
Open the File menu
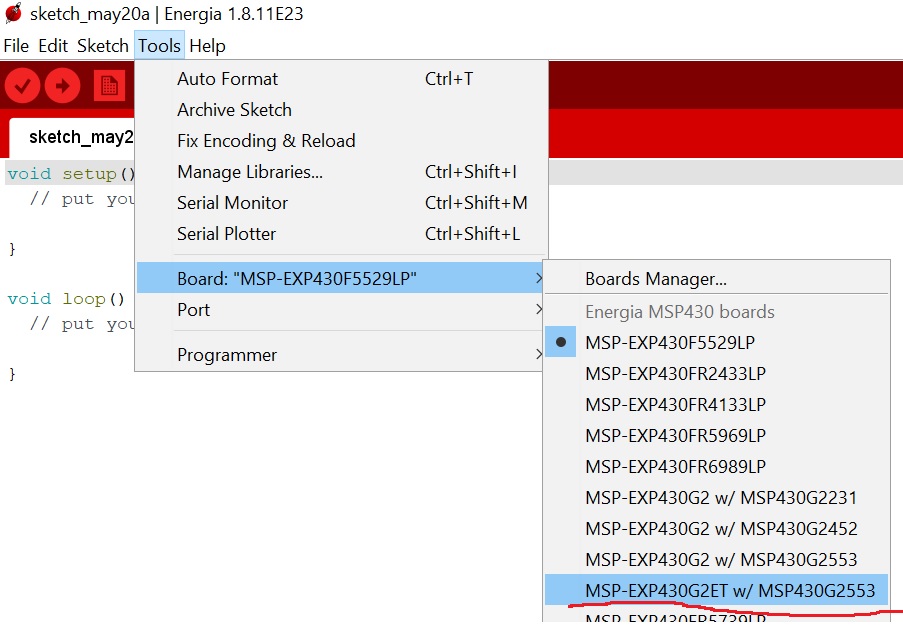pos(16,46)
